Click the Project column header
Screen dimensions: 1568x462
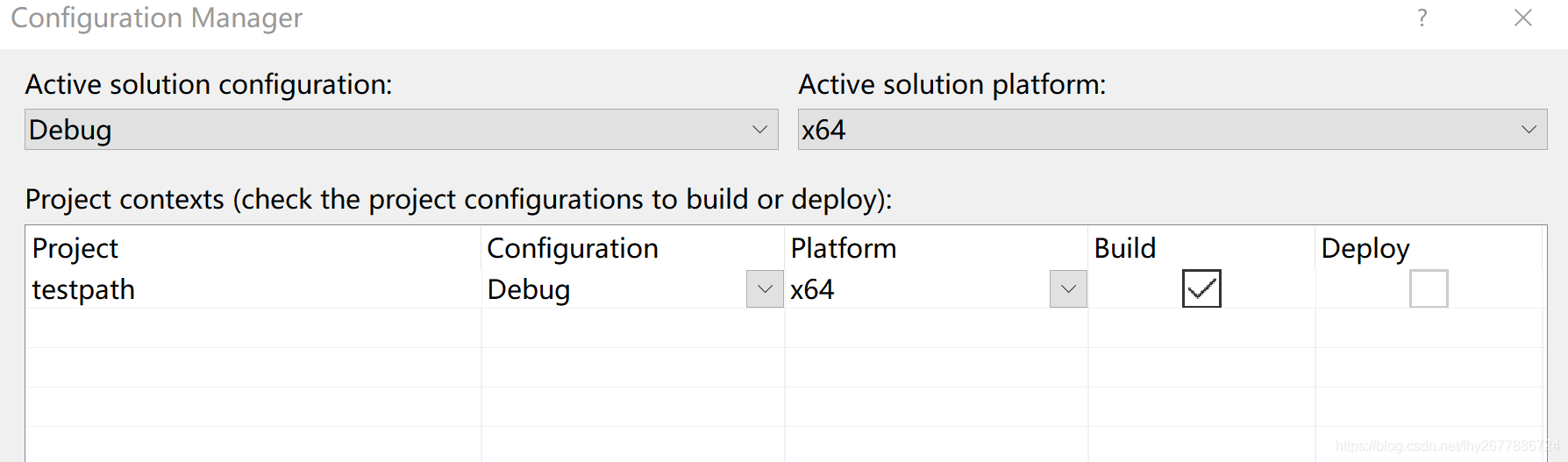click(x=75, y=249)
